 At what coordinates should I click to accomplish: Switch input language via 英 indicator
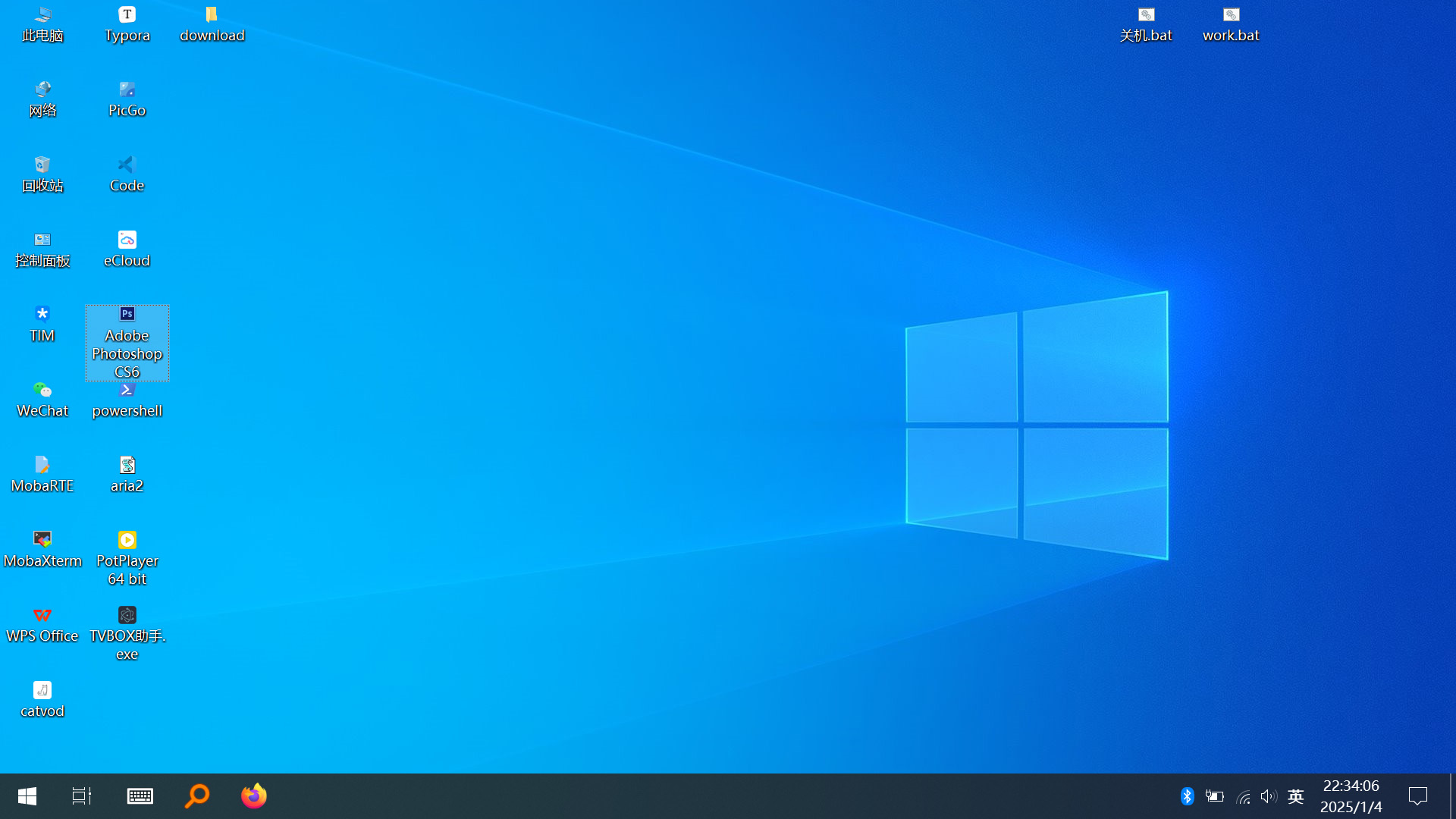point(1296,796)
